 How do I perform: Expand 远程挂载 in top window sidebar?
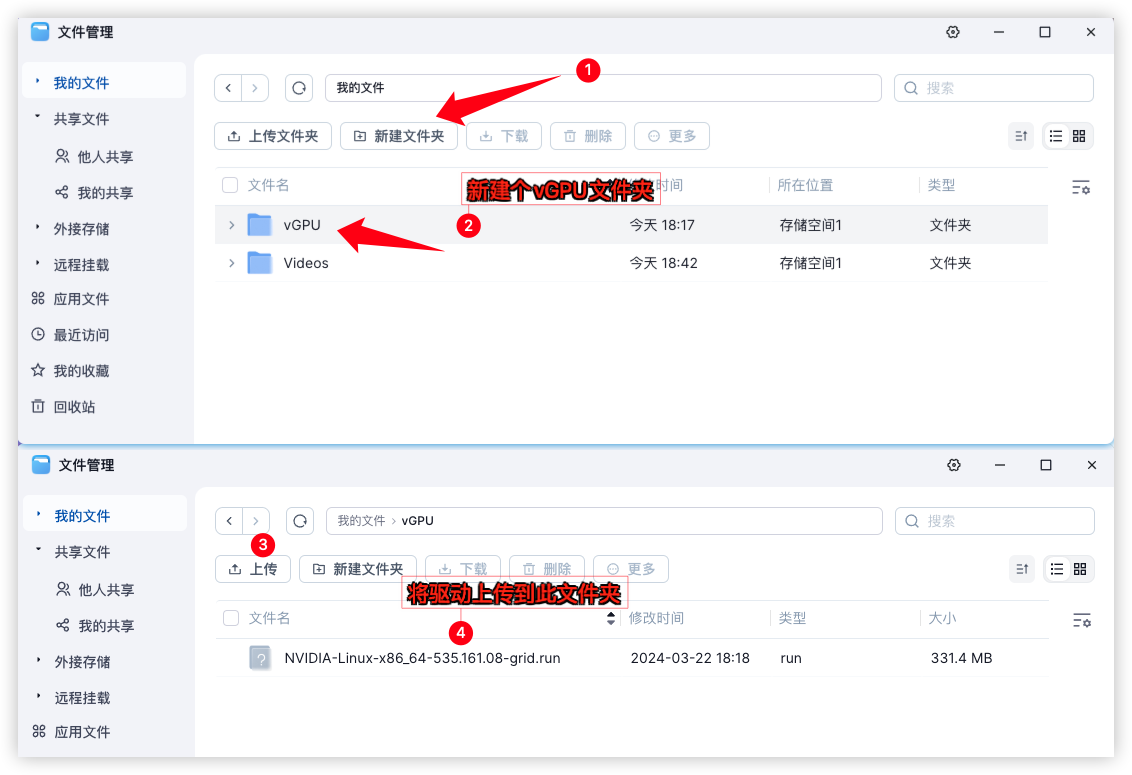coord(38,263)
